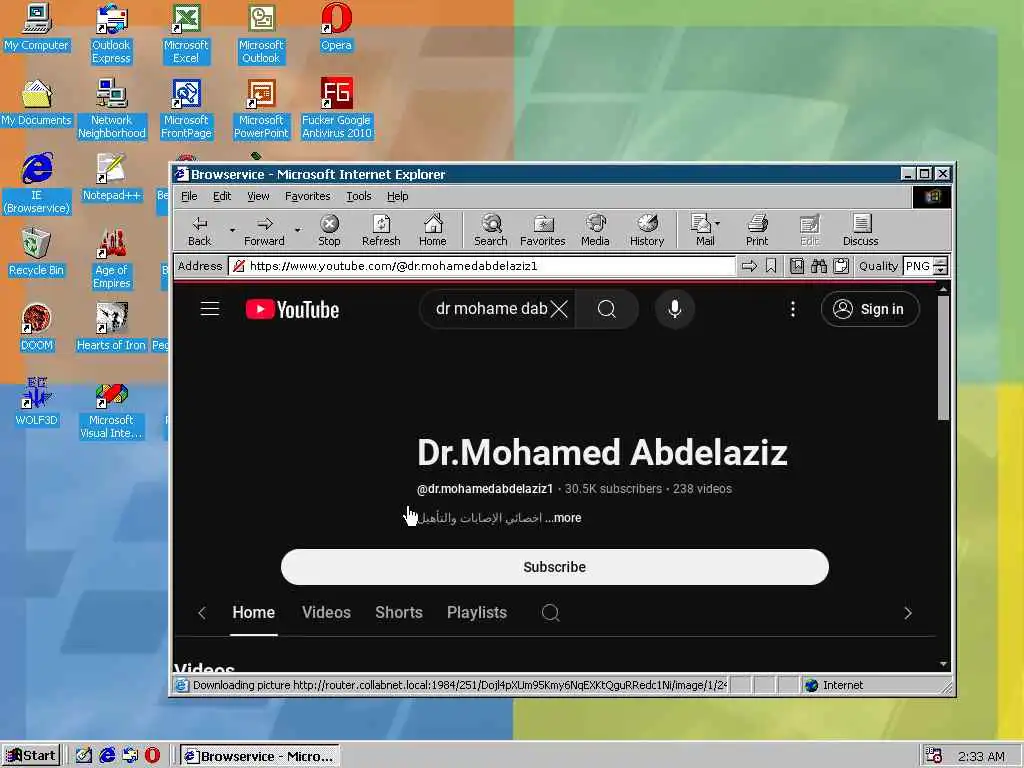Click the clipboard icon in address toolbar
This screenshot has height=768, width=1024.
(841, 266)
